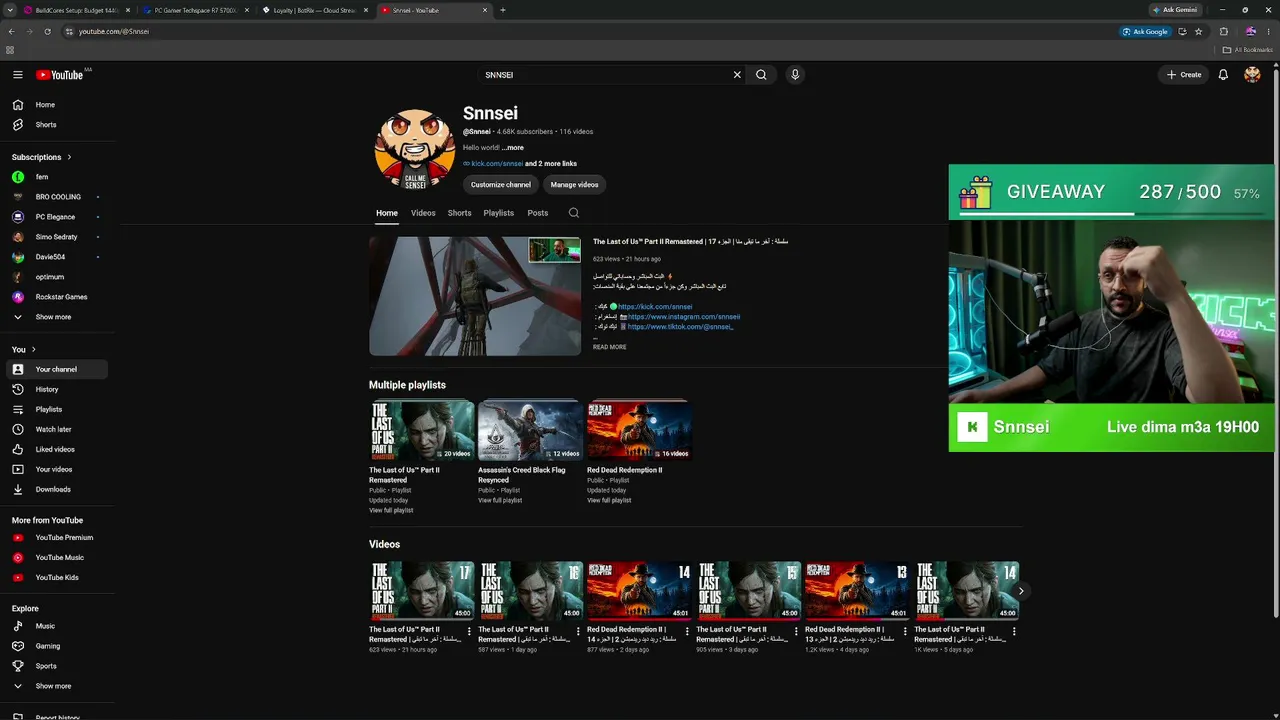Open YouTube Kids from sidebar

point(58,577)
